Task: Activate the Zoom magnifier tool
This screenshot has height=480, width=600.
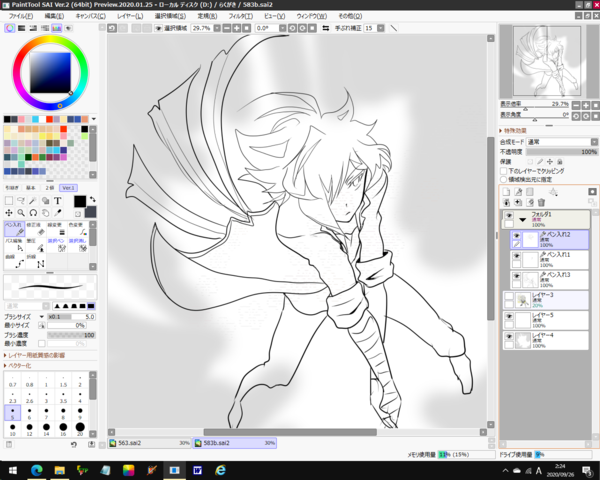Action: (x=21, y=213)
